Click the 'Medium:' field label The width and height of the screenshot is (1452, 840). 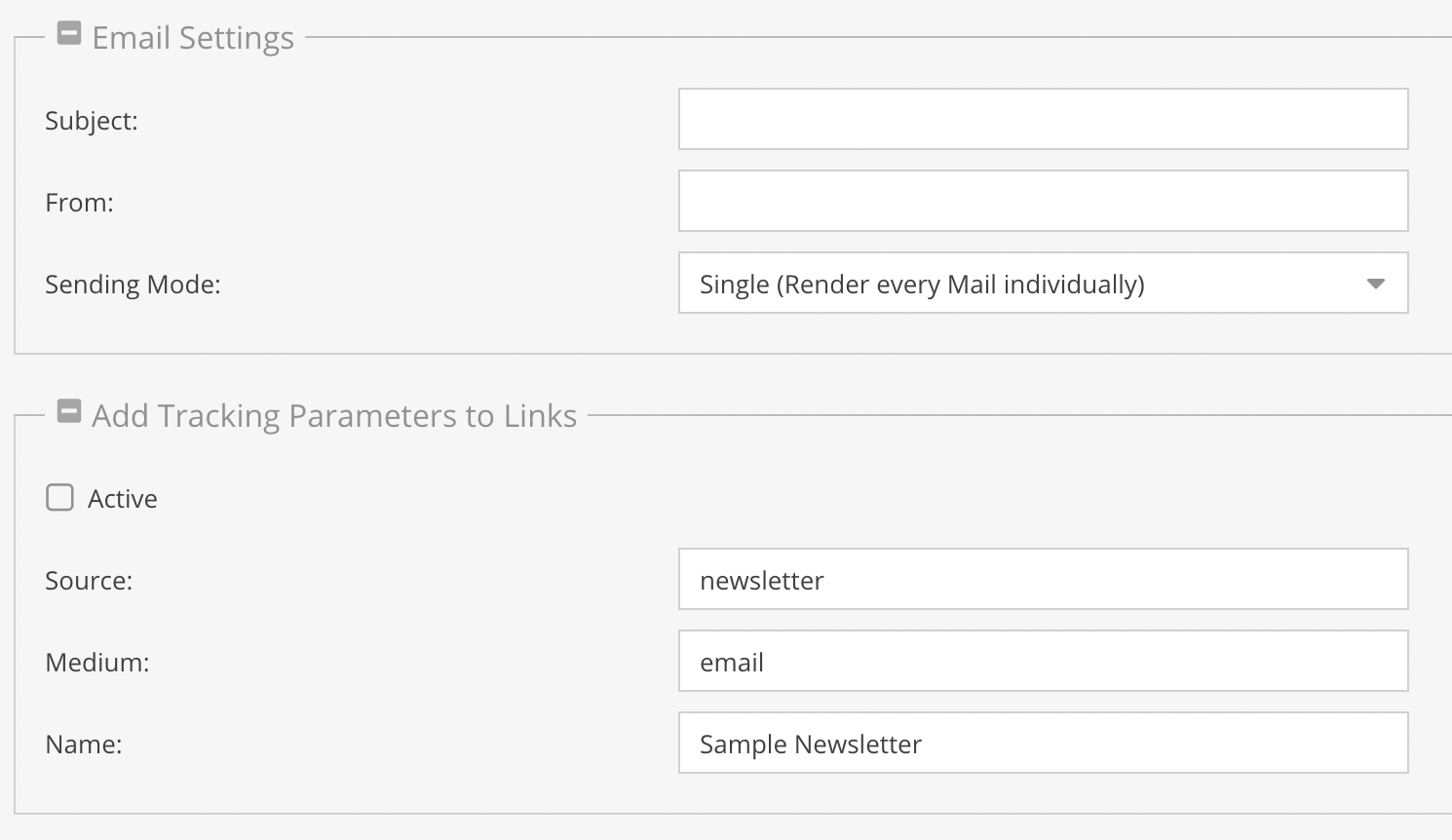[x=97, y=663]
